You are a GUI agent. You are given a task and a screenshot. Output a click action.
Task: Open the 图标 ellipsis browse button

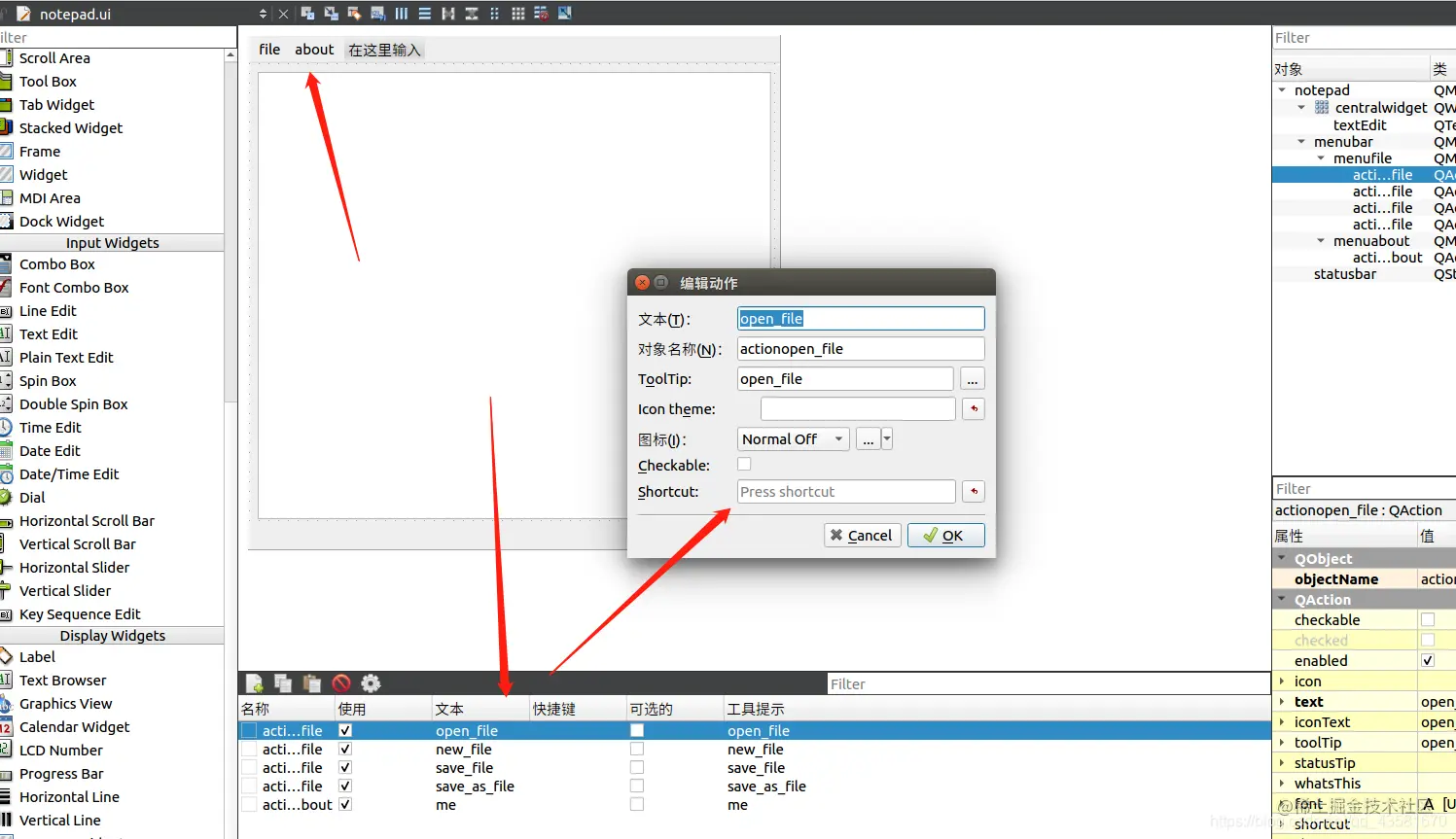click(x=868, y=439)
